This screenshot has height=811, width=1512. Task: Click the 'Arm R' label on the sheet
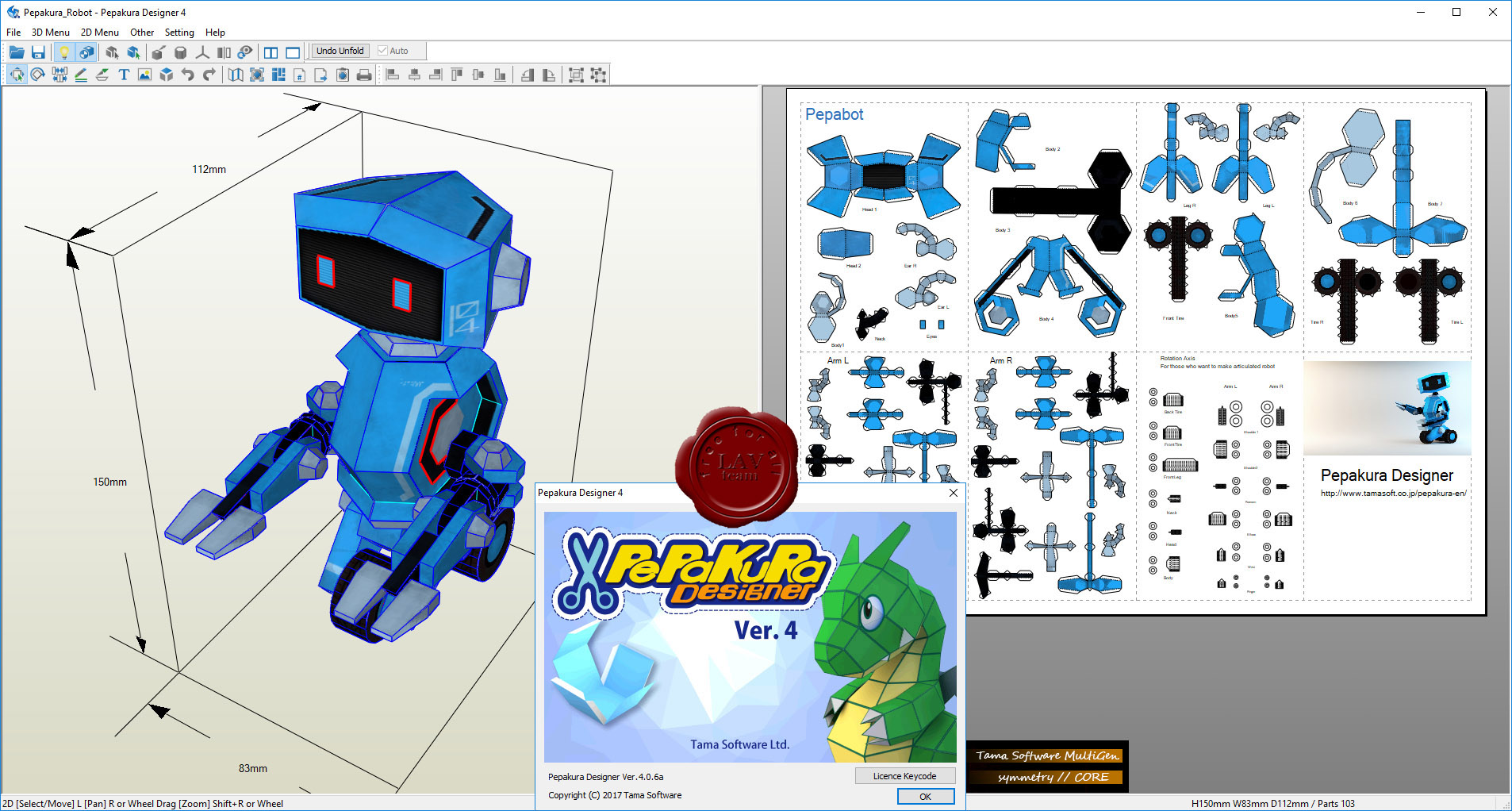pyautogui.click(x=1001, y=360)
